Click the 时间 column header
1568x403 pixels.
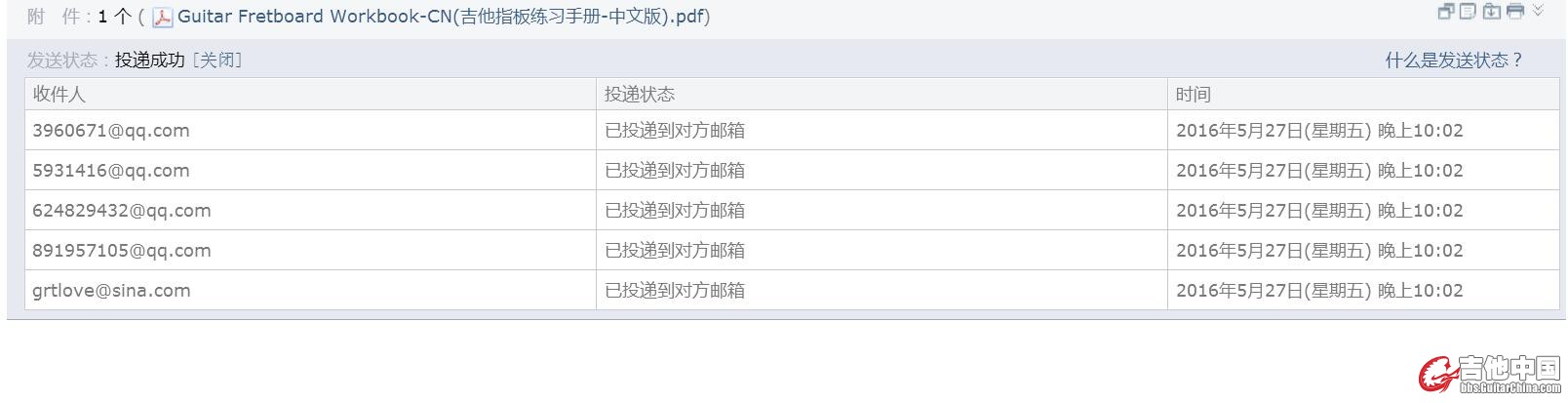pos(1194,95)
